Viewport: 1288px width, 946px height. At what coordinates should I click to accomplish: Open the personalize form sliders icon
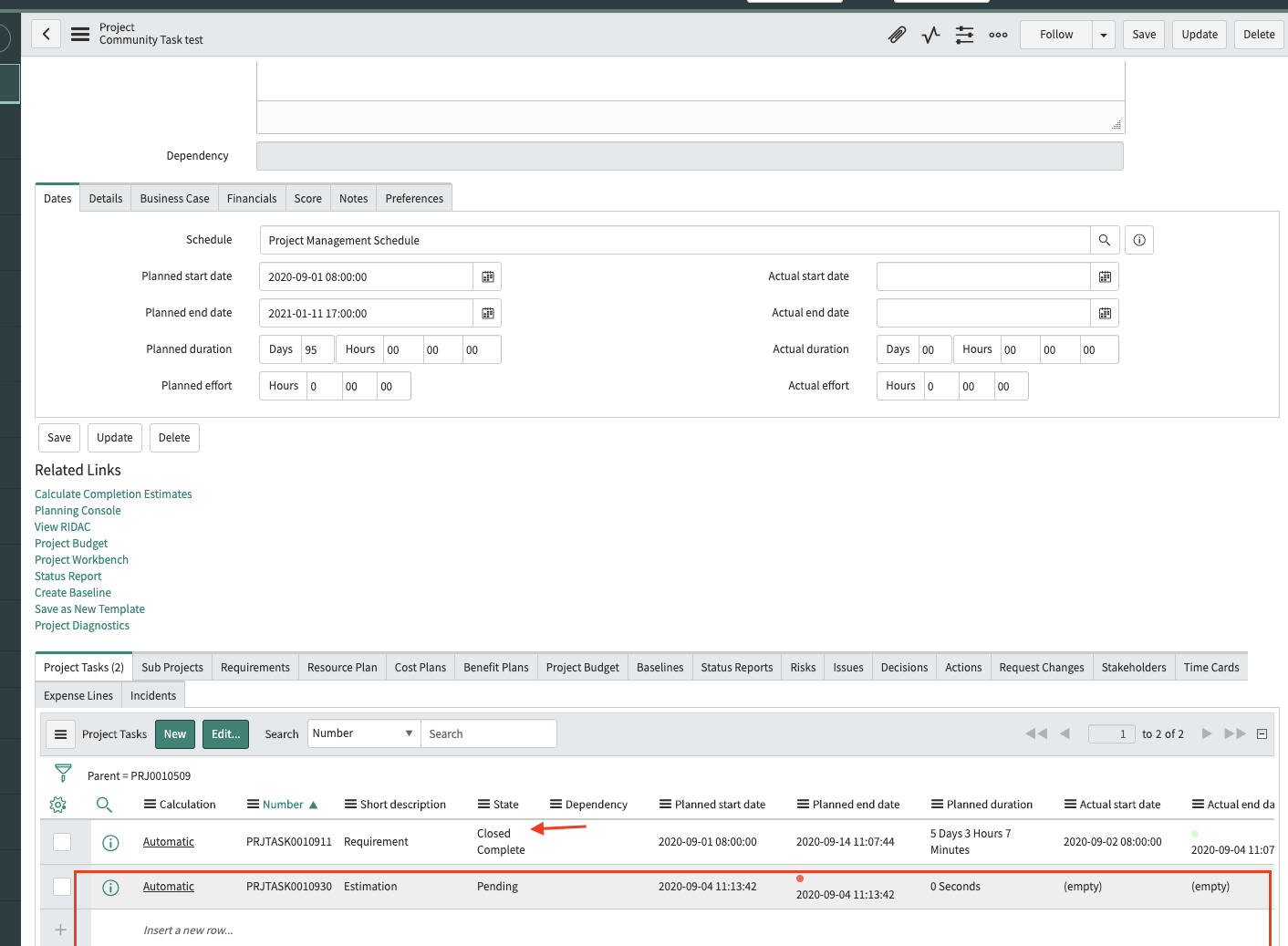point(964,35)
